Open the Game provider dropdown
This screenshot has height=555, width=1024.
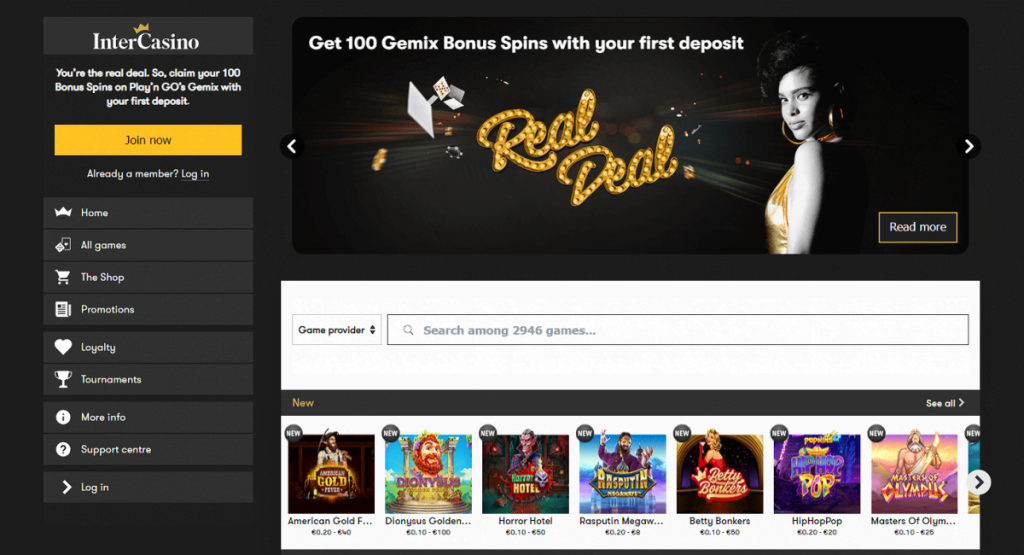click(x=336, y=330)
